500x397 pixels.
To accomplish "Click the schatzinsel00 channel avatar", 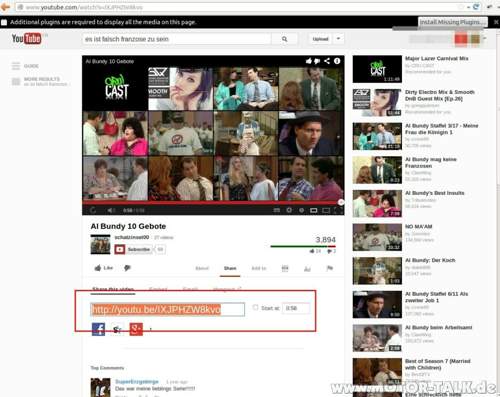I will [x=100, y=244].
